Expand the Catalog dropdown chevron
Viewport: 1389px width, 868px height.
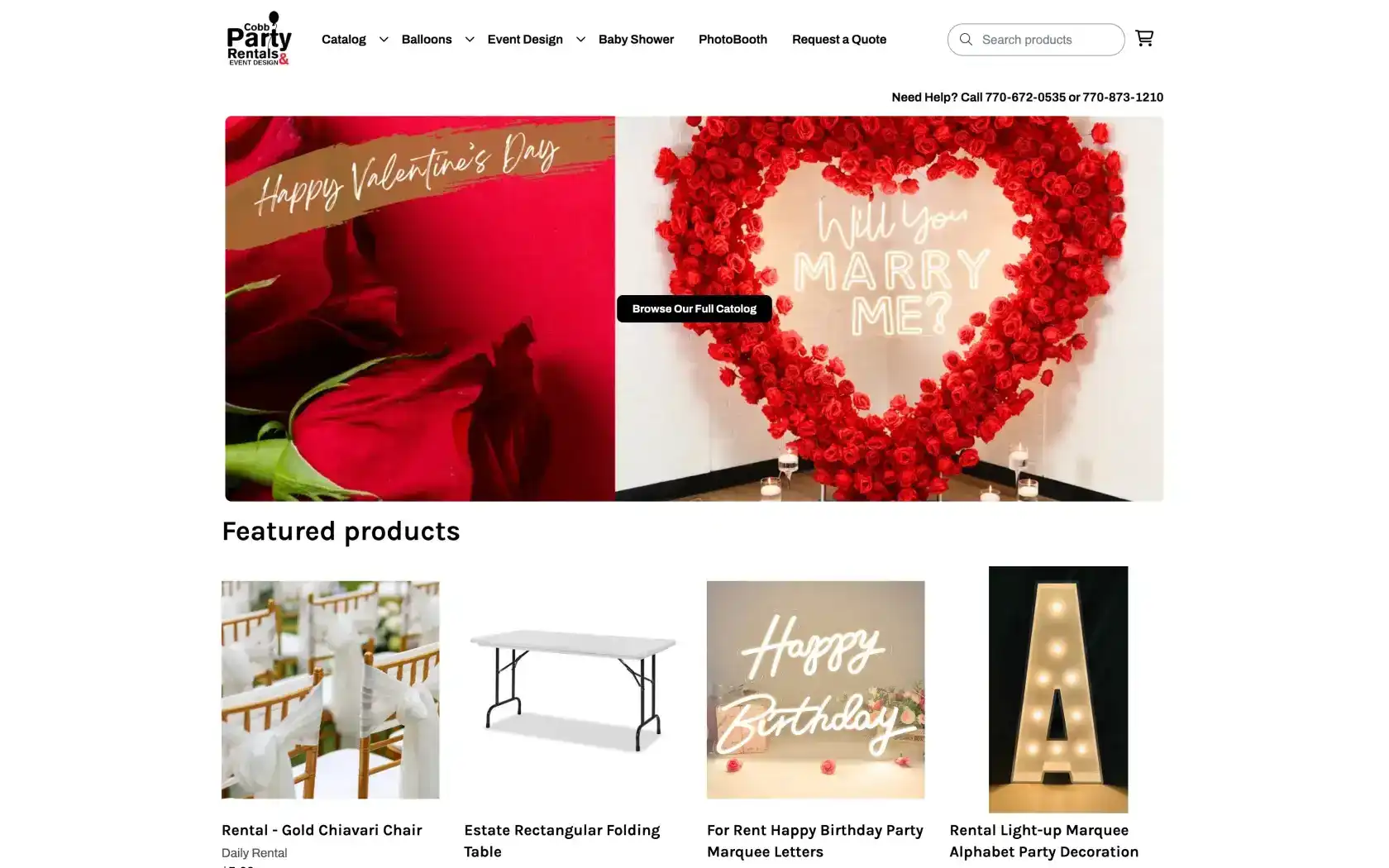384,40
